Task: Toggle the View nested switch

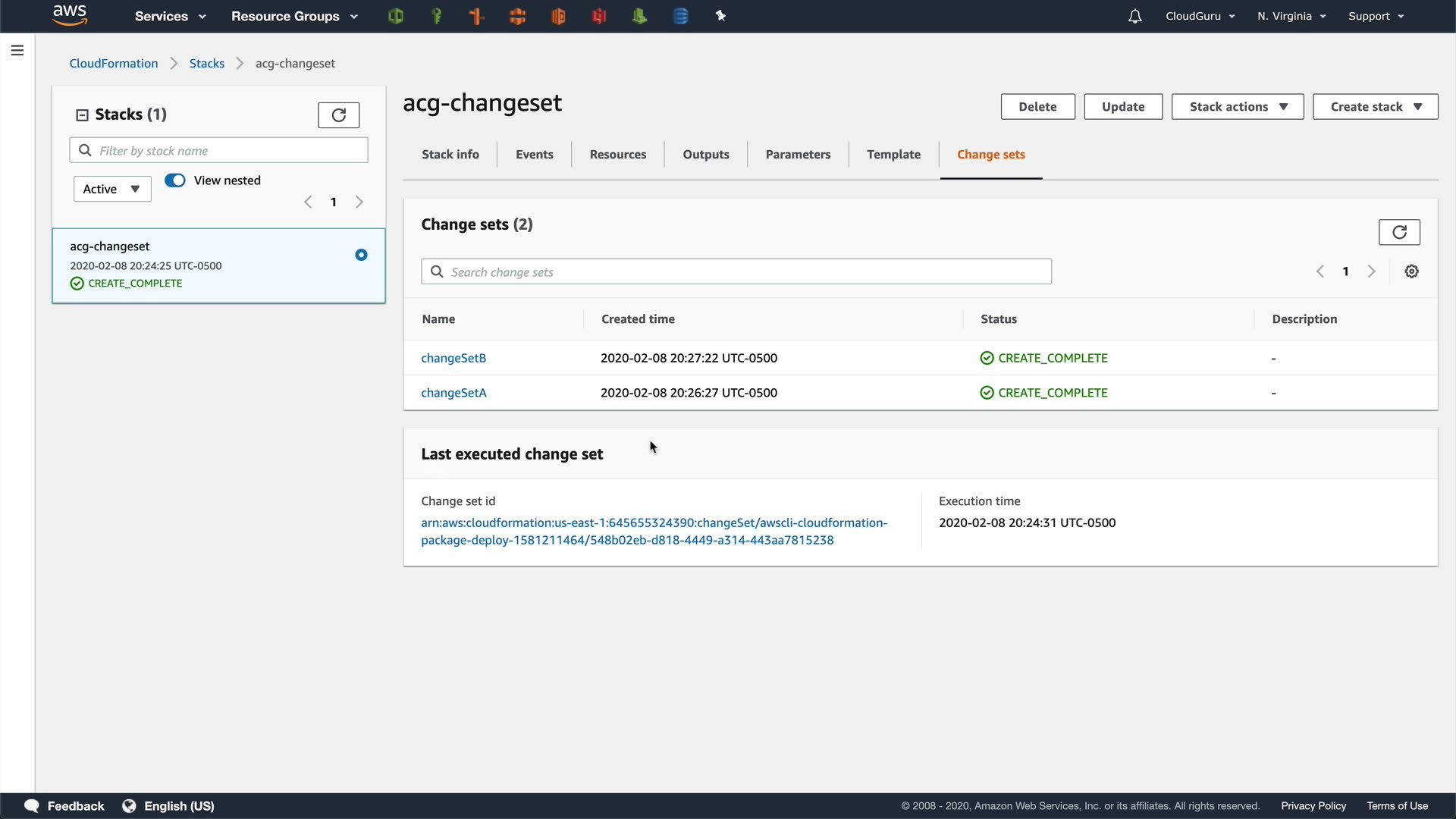Action: coord(175,180)
